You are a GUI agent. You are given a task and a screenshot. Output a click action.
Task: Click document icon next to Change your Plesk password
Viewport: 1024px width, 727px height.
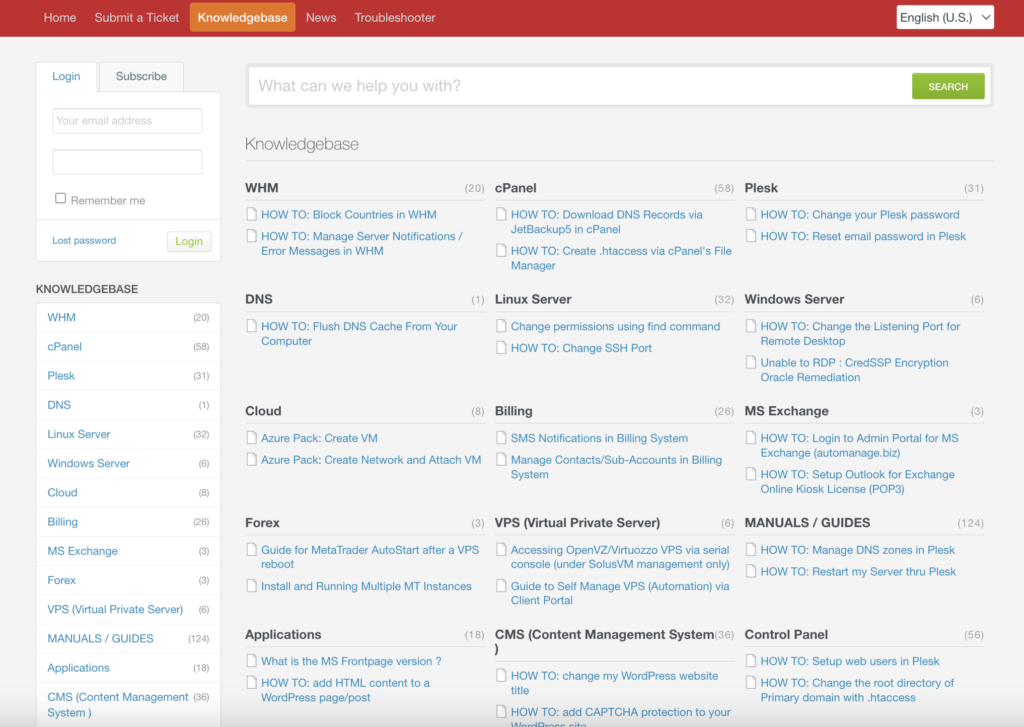pyautogui.click(x=751, y=214)
